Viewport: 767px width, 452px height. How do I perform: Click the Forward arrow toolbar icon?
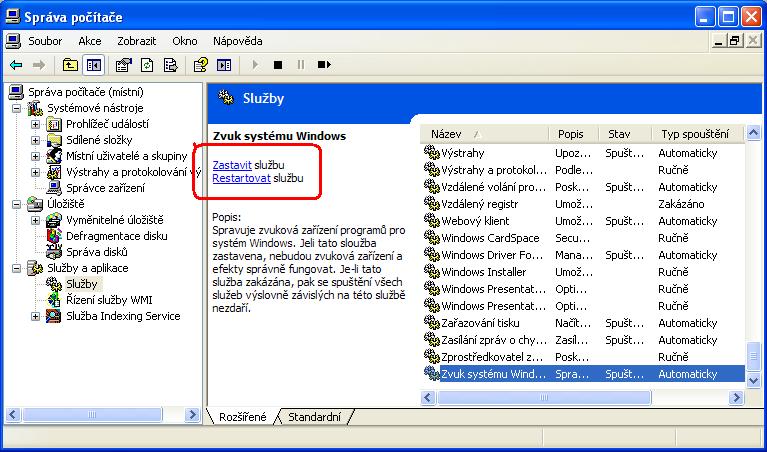coord(39,65)
